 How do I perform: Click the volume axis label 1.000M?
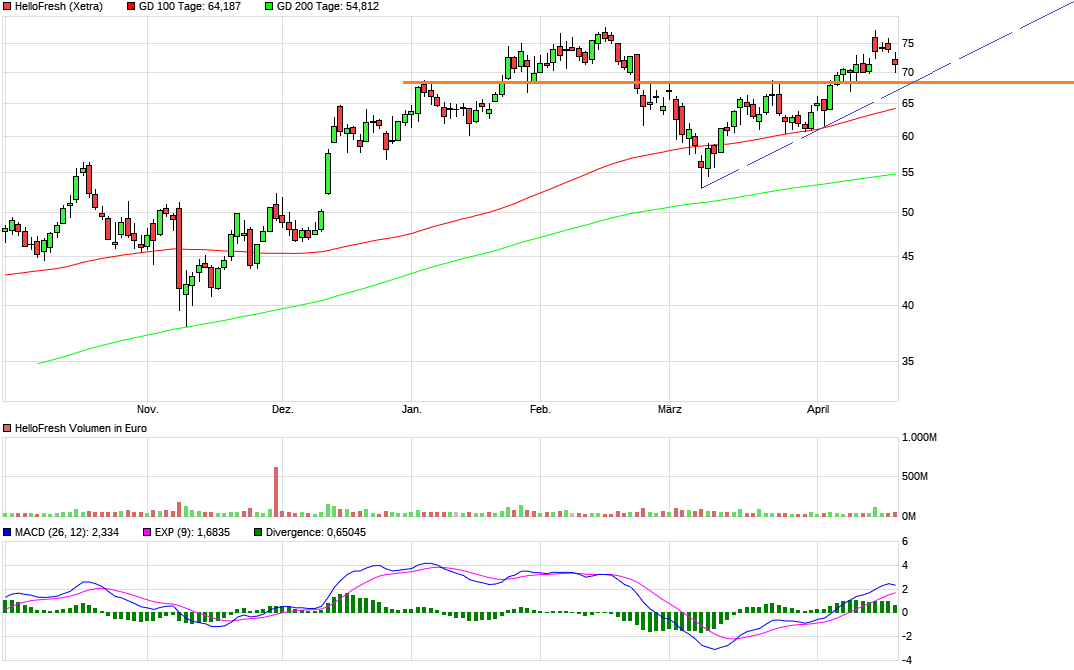919,437
